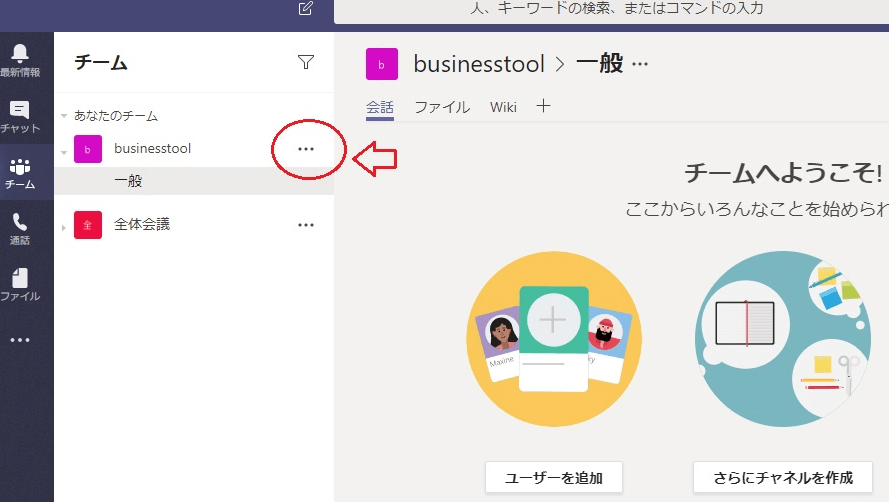The width and height of the screenshot is (889, 502).
Task: Select the Teams (チーム) sidebar icon
Action: pyautogui.click(x=20, y=172)
